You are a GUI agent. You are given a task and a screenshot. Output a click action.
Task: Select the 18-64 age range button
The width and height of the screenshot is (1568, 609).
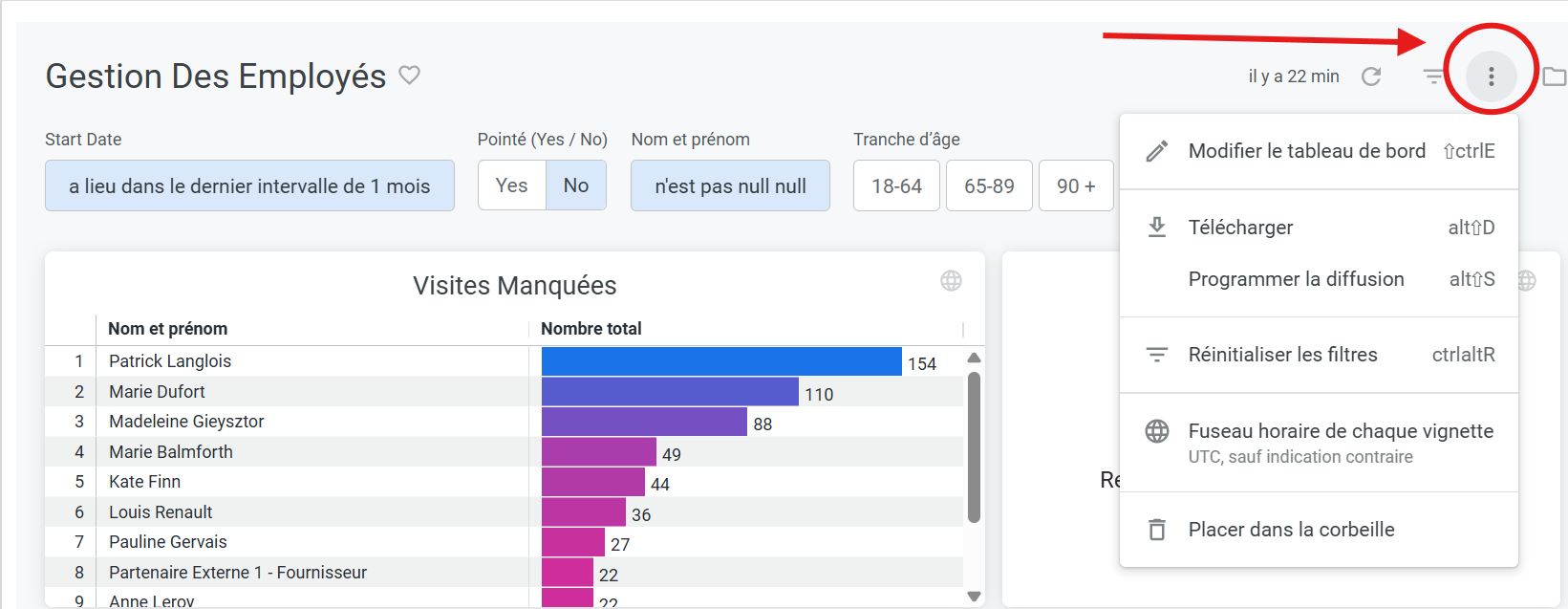tap(896, 185)
